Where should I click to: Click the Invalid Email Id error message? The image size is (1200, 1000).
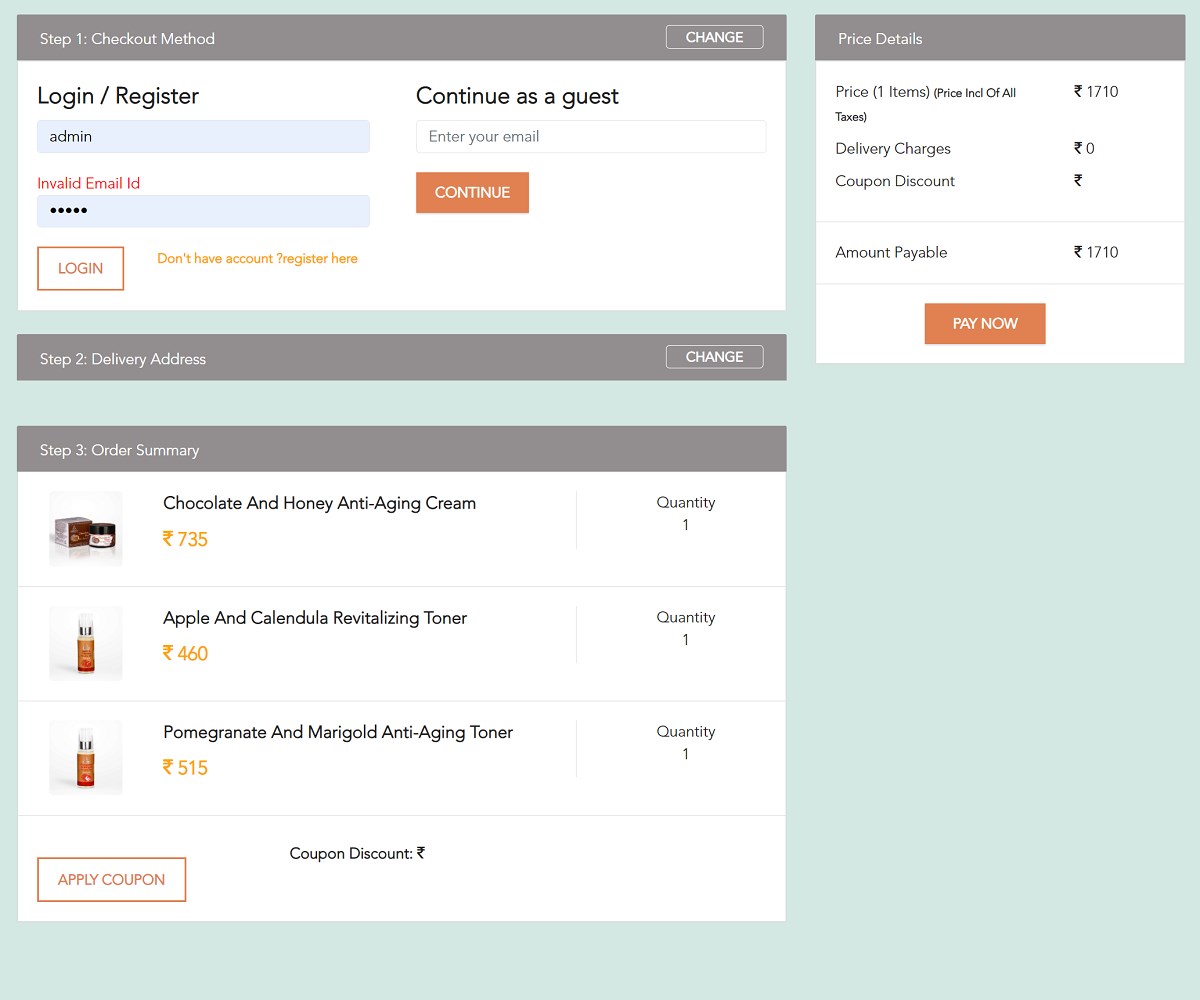(x=88, y=183)
